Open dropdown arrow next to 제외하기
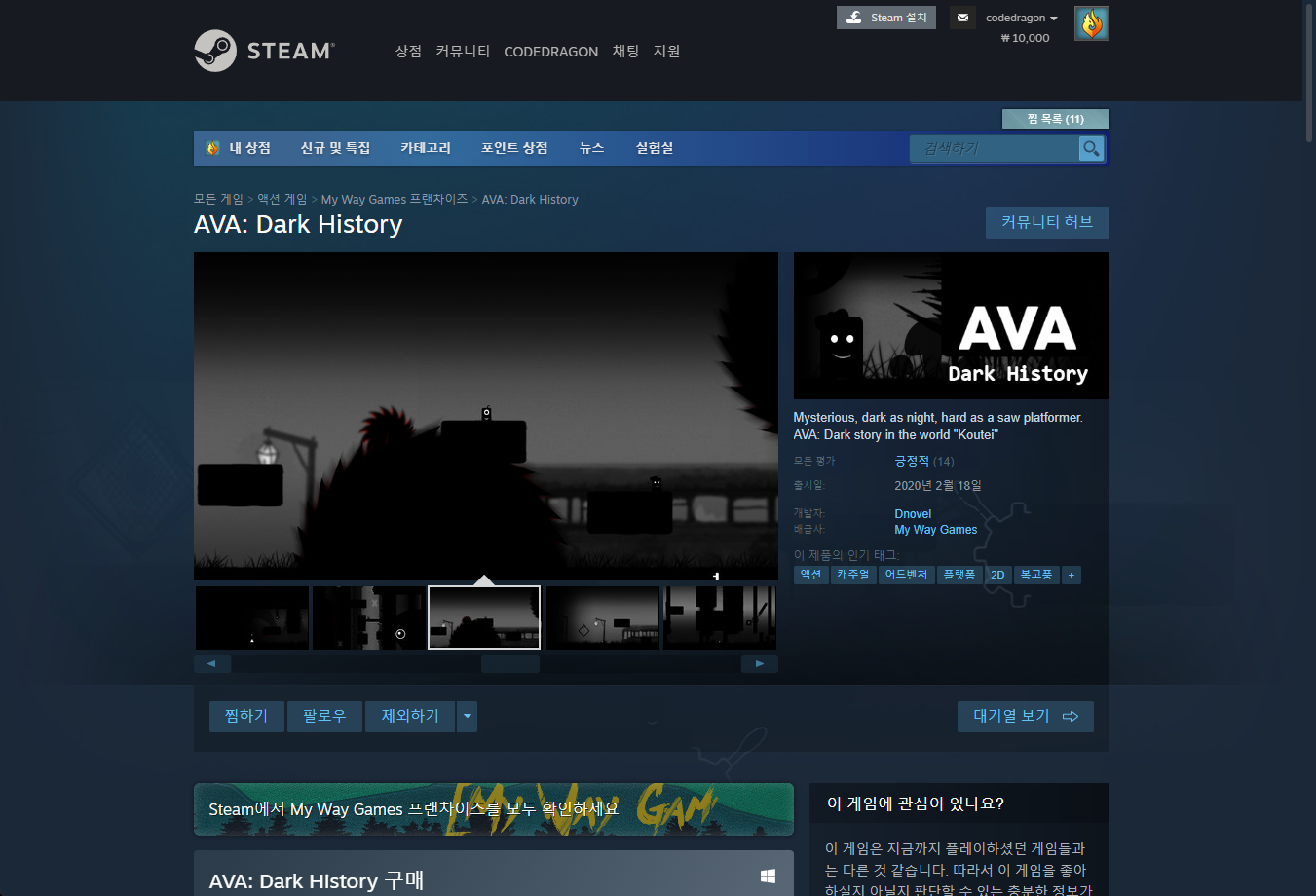The image size is (1316, 896). click(468, 716)
